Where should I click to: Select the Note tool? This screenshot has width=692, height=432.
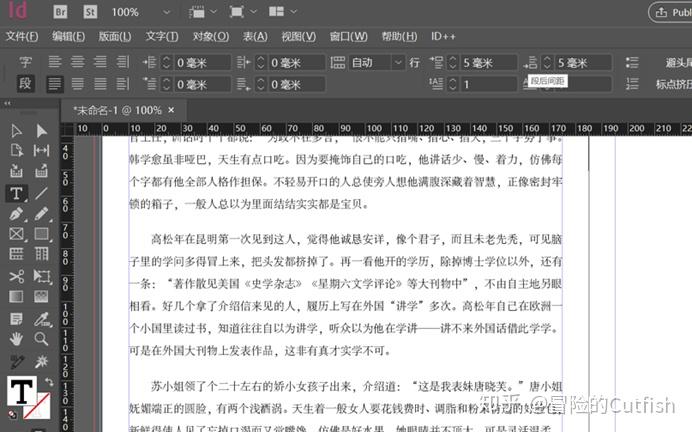[x=16, y=319]
